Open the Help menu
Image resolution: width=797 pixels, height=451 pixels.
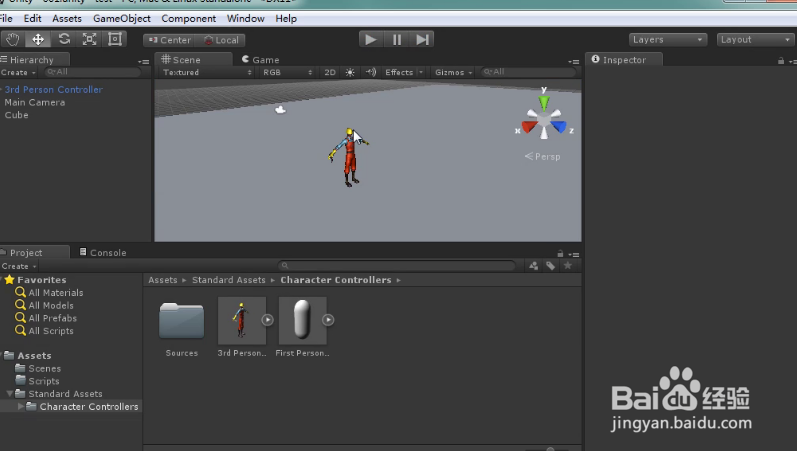[286, 18]
